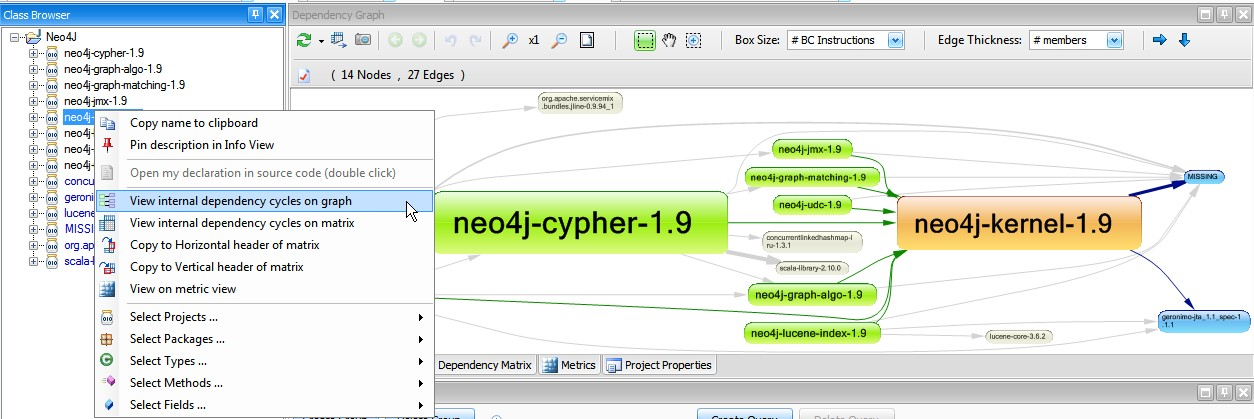Open the Select Projects submenu

pos(264,317)
